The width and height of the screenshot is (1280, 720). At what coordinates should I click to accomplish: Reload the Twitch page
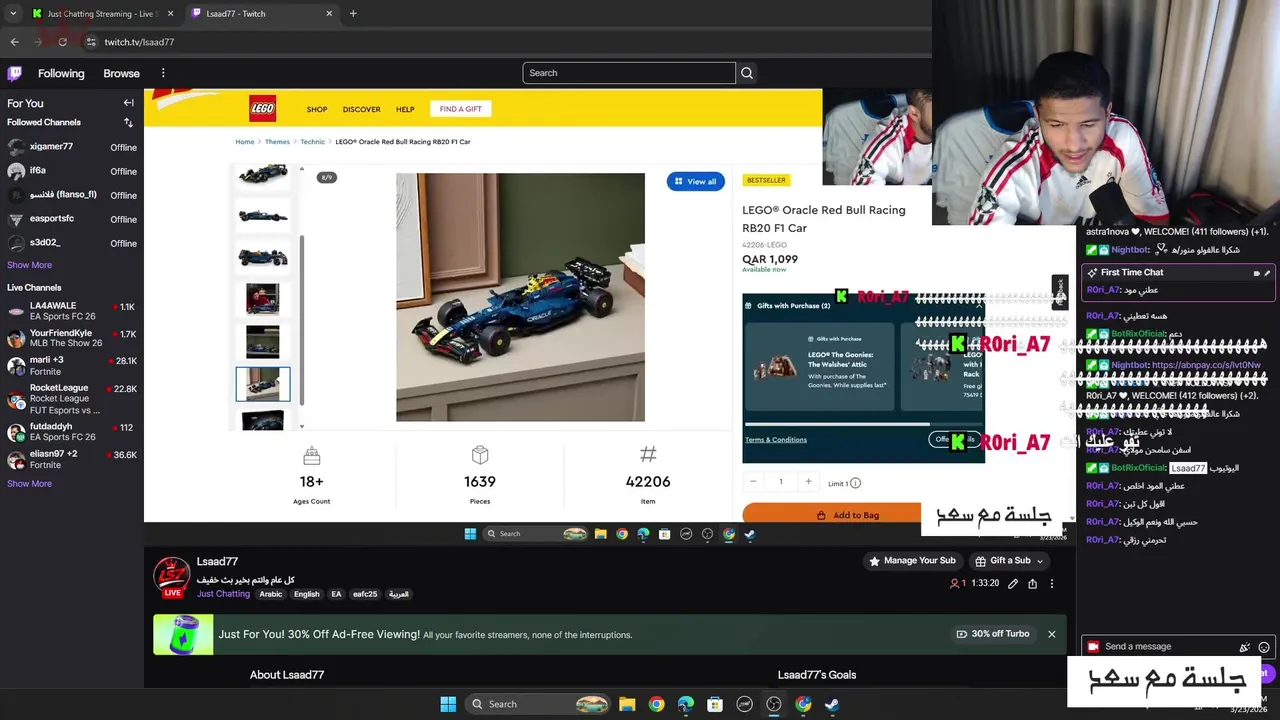(x=62, y=42)
